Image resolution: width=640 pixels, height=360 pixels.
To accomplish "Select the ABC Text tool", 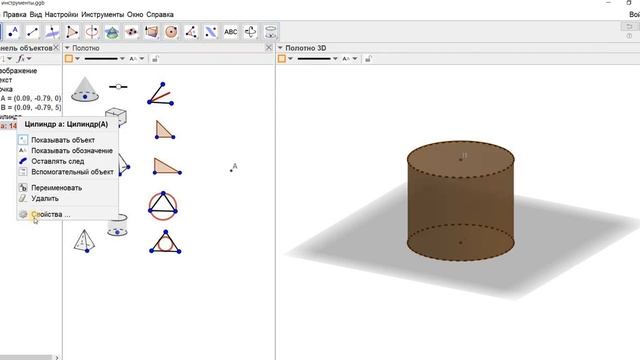I will click(231, 32).
